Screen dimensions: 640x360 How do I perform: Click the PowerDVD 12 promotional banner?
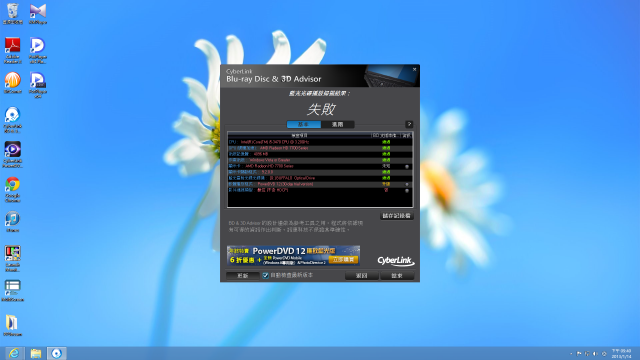pyautogui.click(x=293, y=256)
